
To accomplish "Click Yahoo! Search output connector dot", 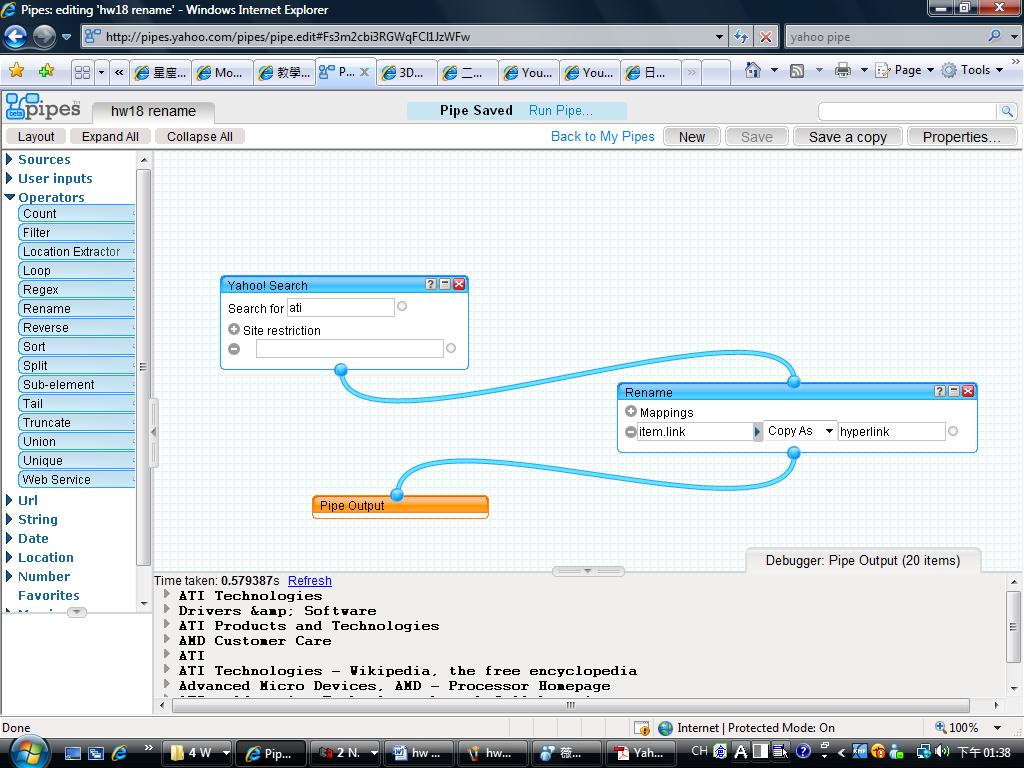I will point(341,370).
